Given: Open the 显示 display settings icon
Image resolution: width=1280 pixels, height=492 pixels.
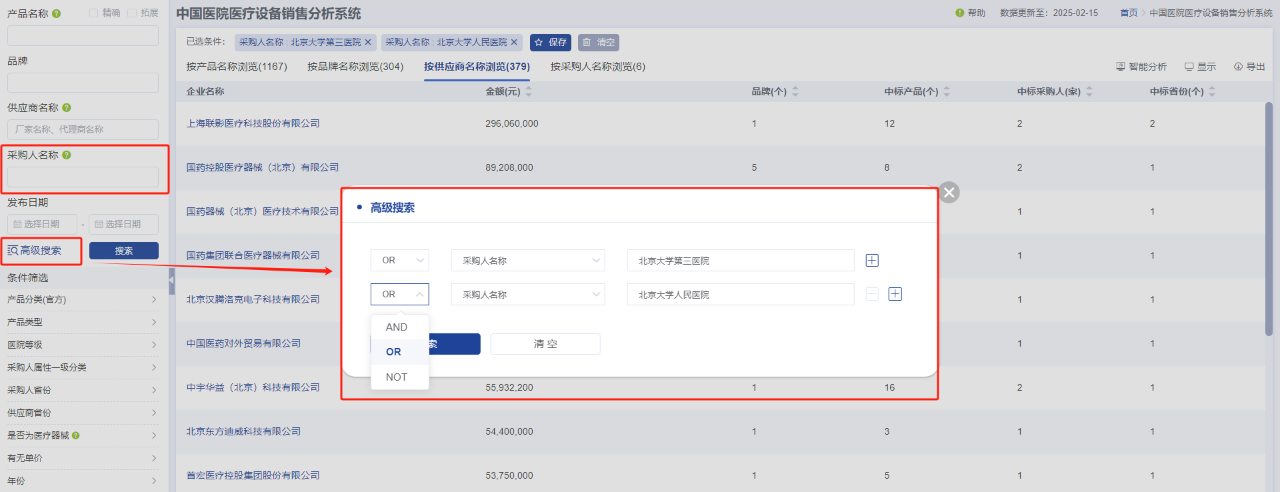Looking at the screenshot, I should [x=1189, y=67].
